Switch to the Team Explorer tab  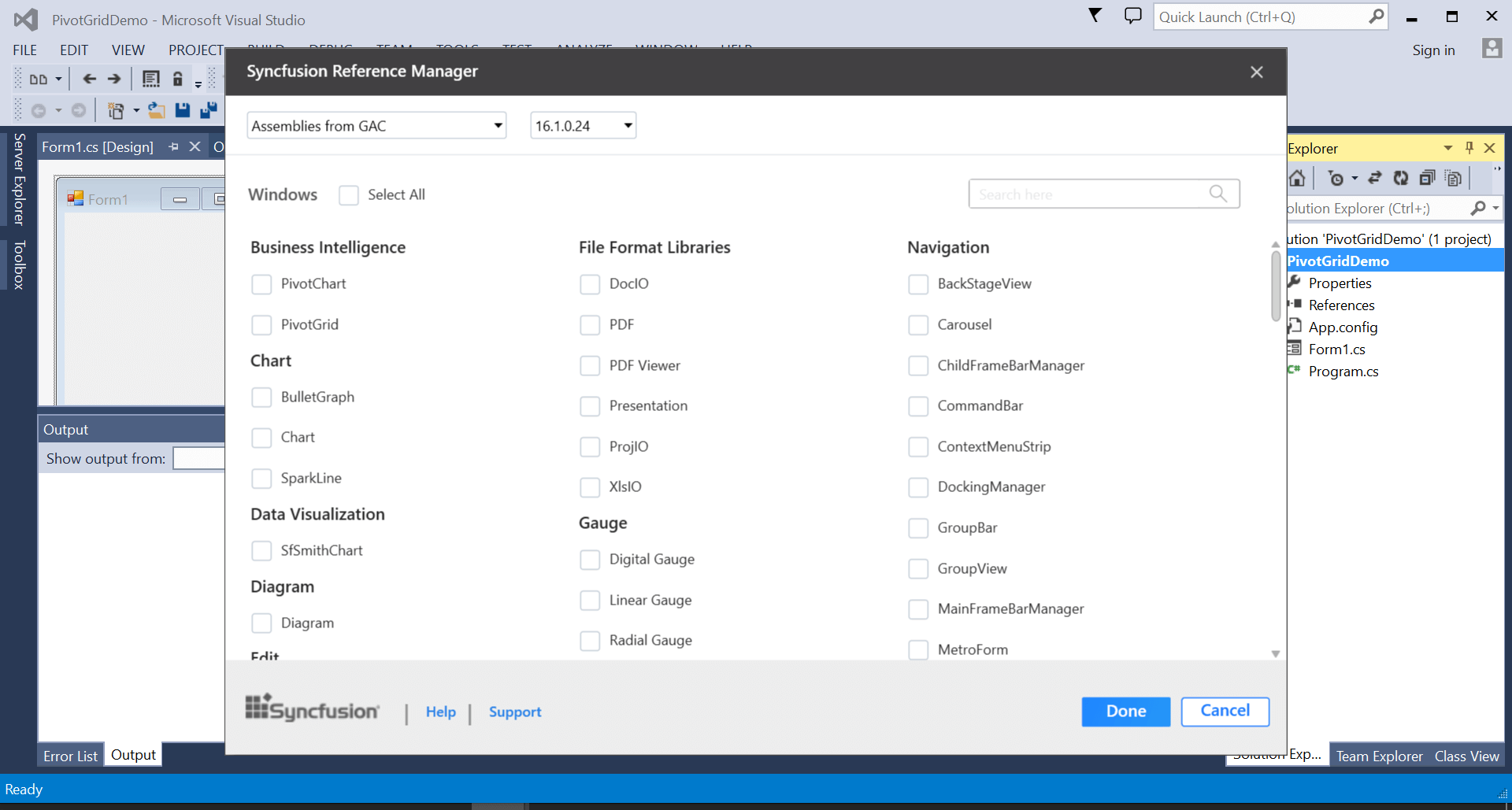click(x=1379, y=756)
